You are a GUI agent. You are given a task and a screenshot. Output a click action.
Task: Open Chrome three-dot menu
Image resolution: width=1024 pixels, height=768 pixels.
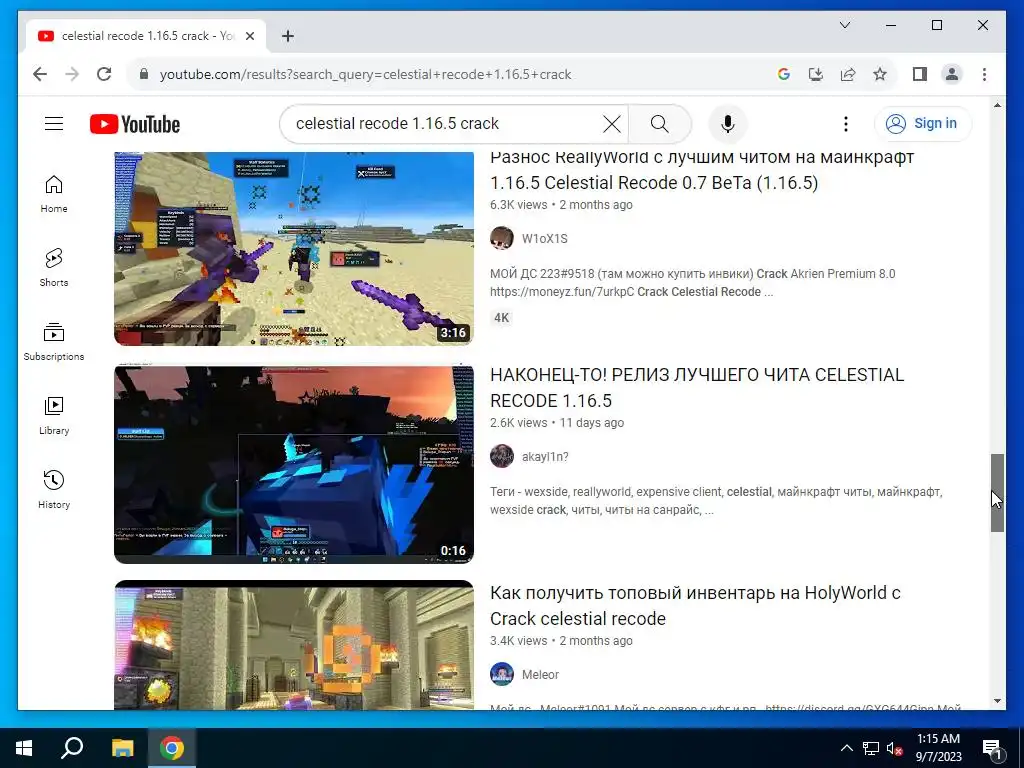(984, 74)
